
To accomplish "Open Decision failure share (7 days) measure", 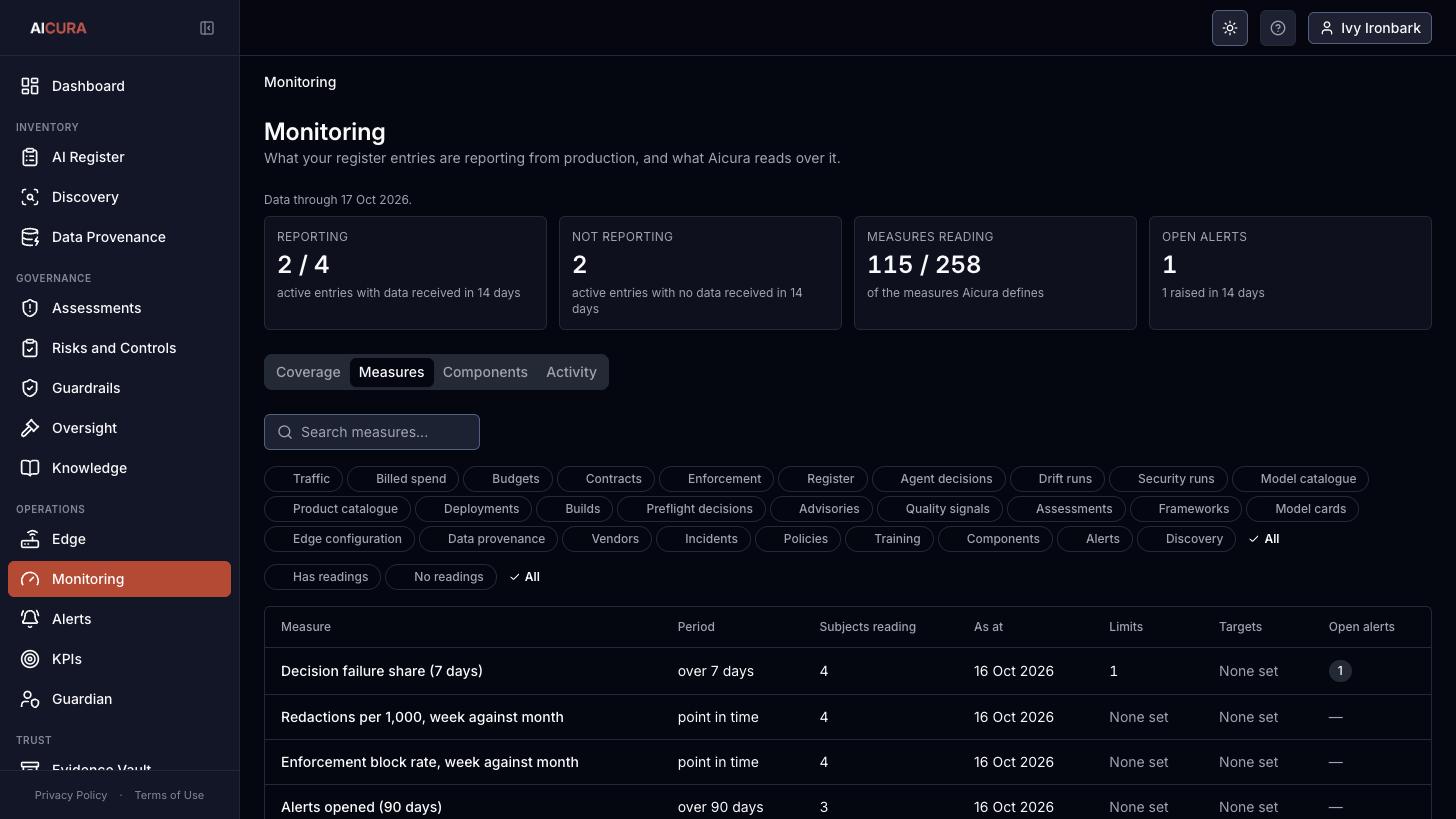I will point(382,671).
